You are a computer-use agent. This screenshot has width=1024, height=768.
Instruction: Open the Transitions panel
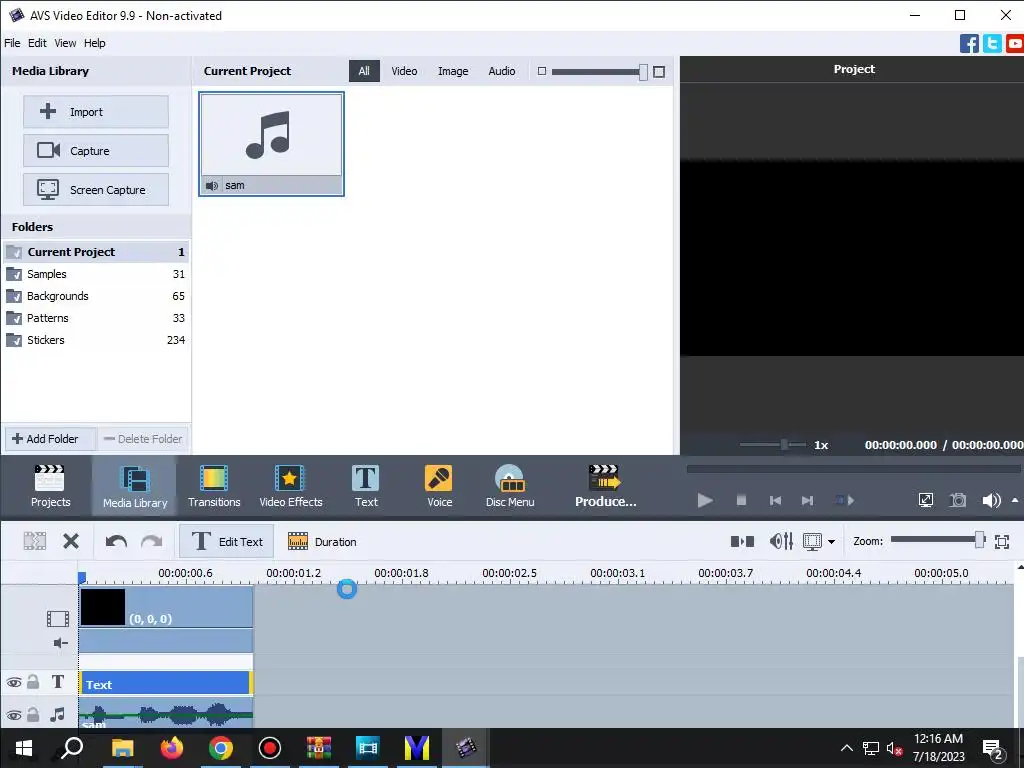pos(214,486)
